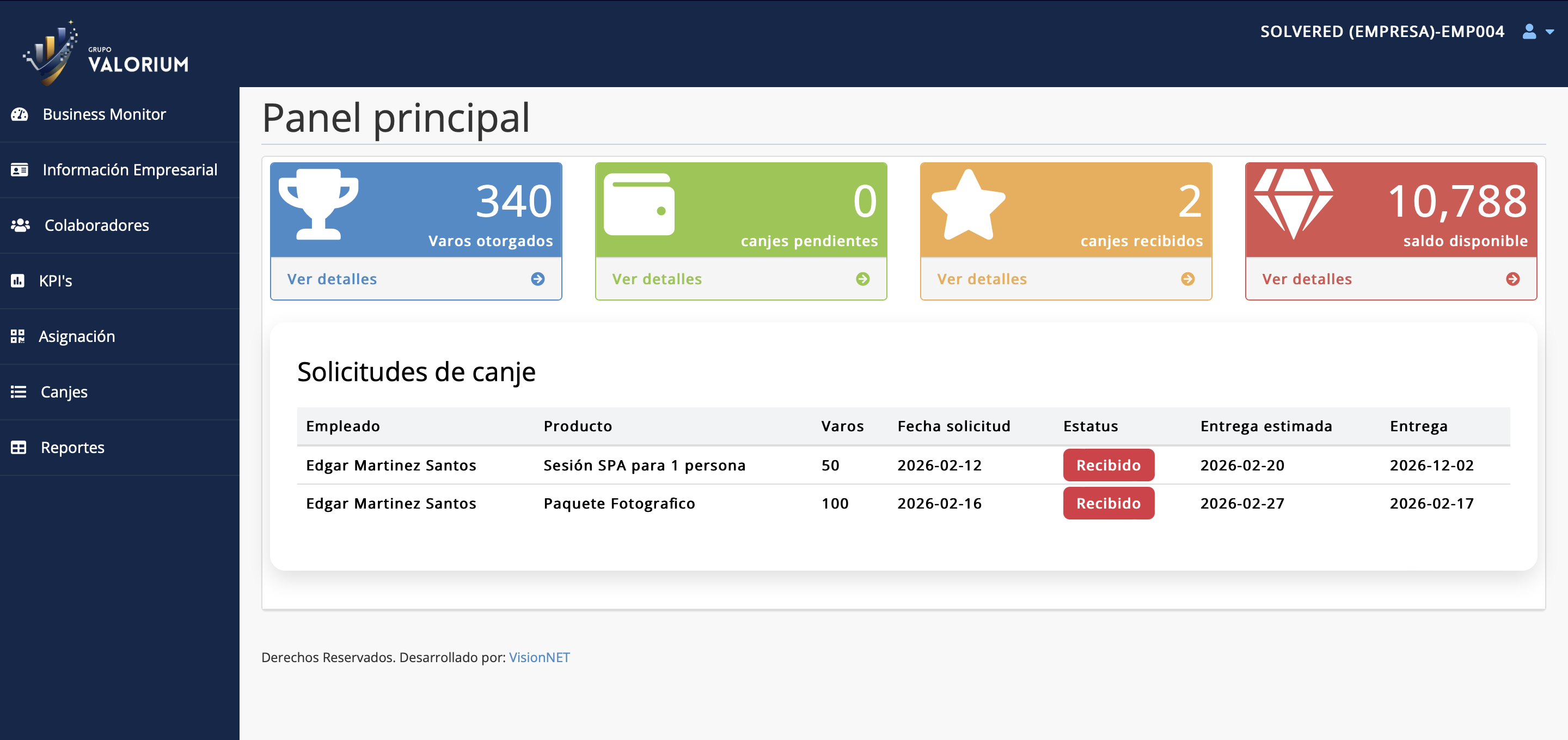Click the delivery date 2026-12-02
Screen dimensions: 1568x740
pyautogui.click(x=1432, y=465)
